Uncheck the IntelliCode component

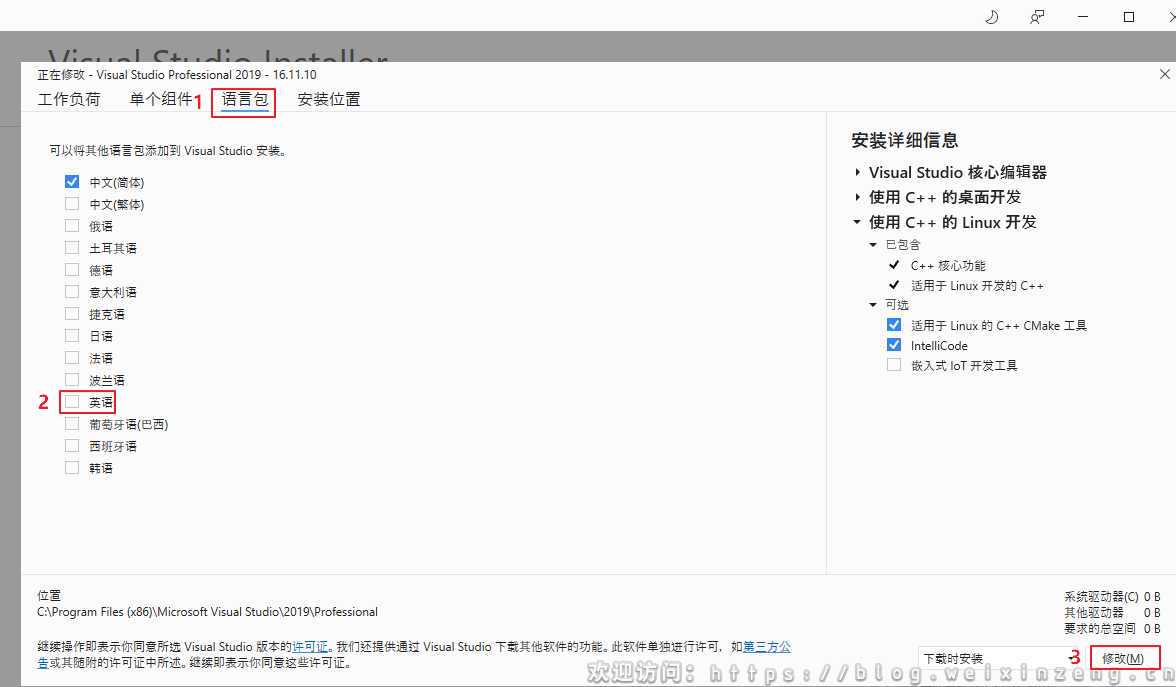click(893, 345)
